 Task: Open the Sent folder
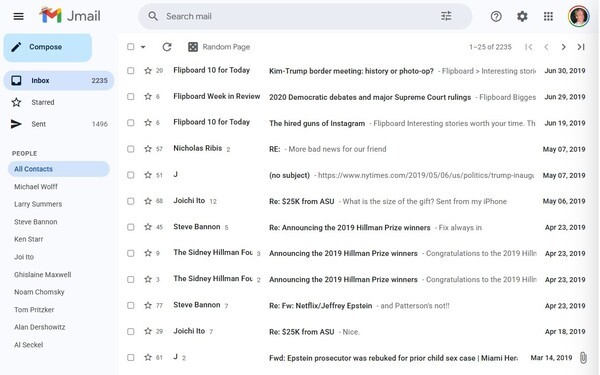click(59, 124)
